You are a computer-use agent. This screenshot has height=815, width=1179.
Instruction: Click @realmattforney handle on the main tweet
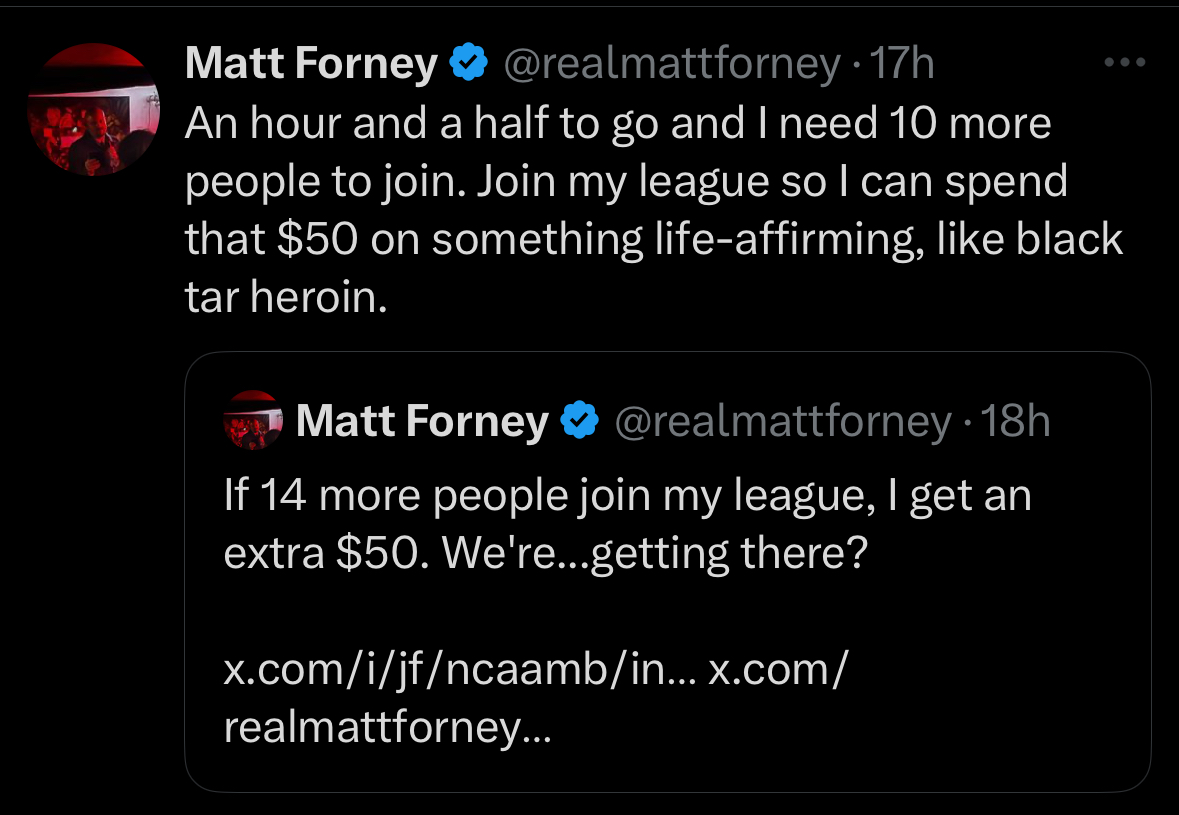[671, 65]
